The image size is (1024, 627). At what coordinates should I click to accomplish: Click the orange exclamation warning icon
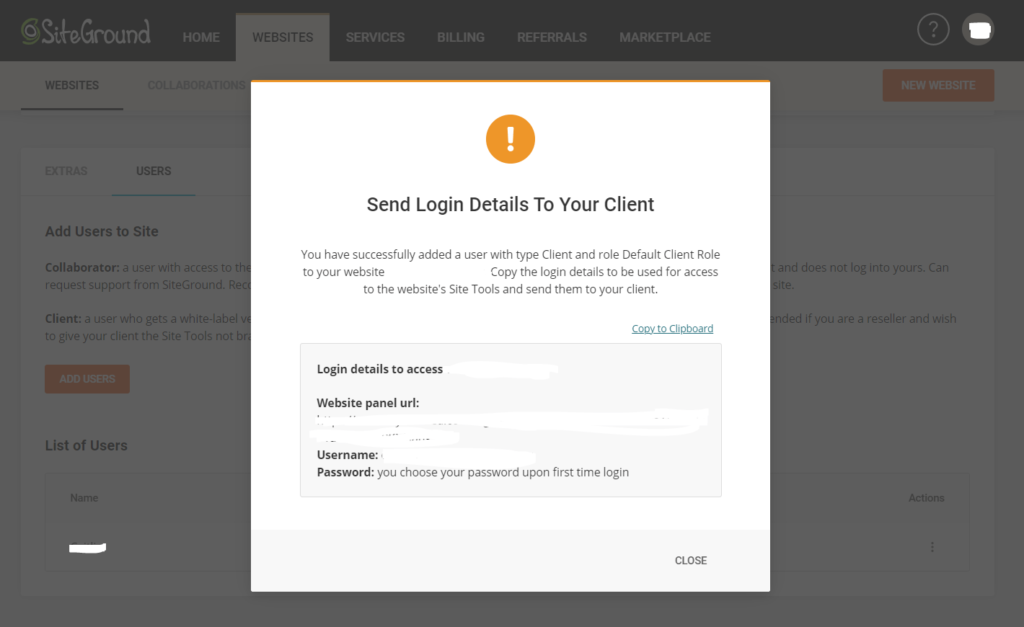510,139
